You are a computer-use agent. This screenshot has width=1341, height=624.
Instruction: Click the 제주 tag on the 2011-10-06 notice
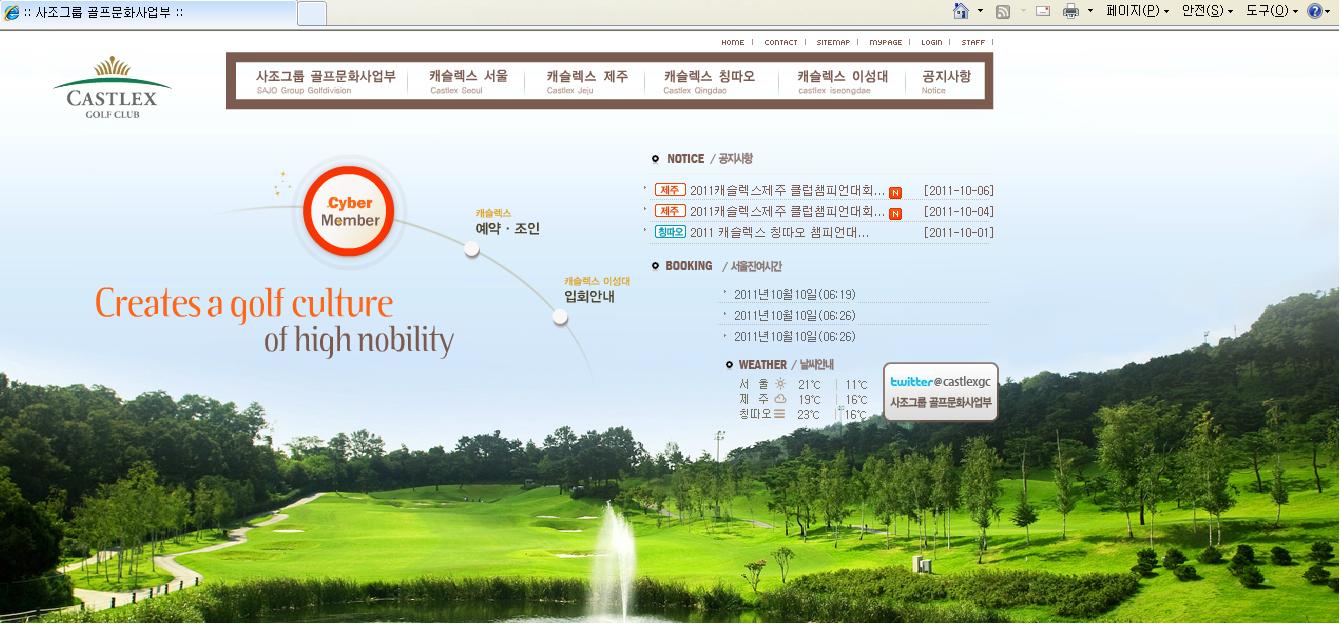click(670, 190)
